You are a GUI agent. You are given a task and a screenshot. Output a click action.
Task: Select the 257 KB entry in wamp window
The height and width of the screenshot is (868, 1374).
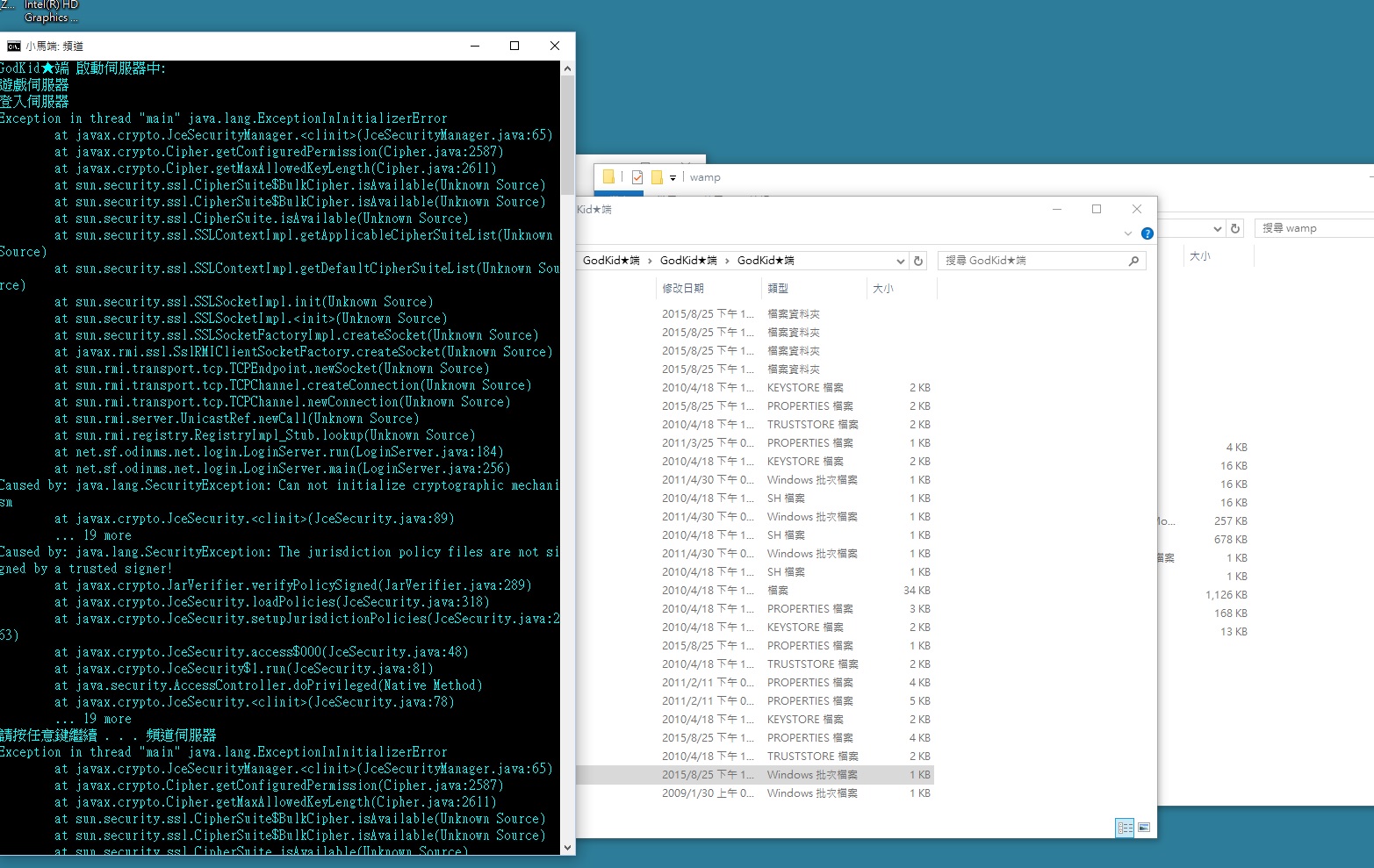[x=1230, y=521]
